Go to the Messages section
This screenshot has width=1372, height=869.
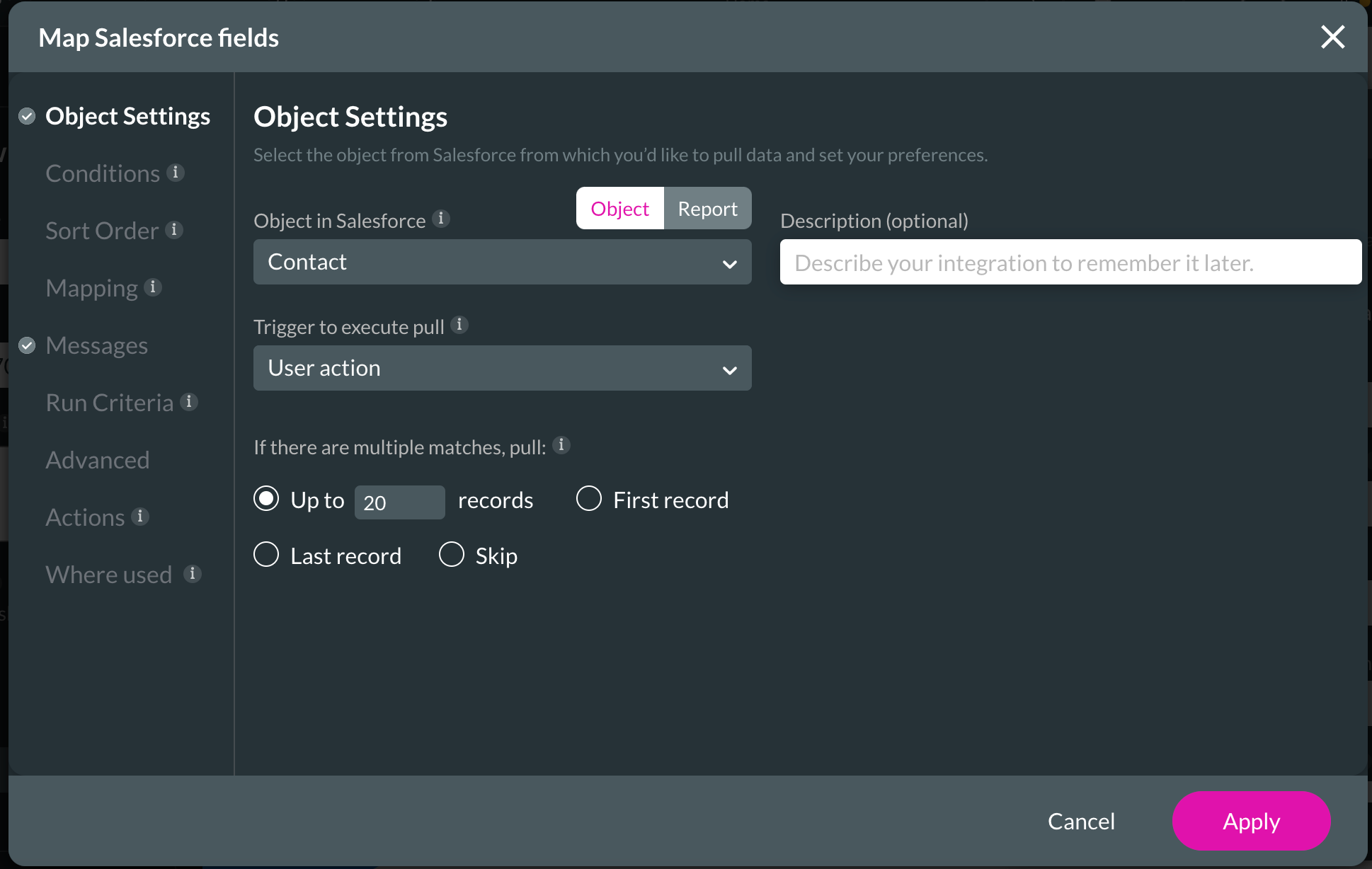point(97,345)
